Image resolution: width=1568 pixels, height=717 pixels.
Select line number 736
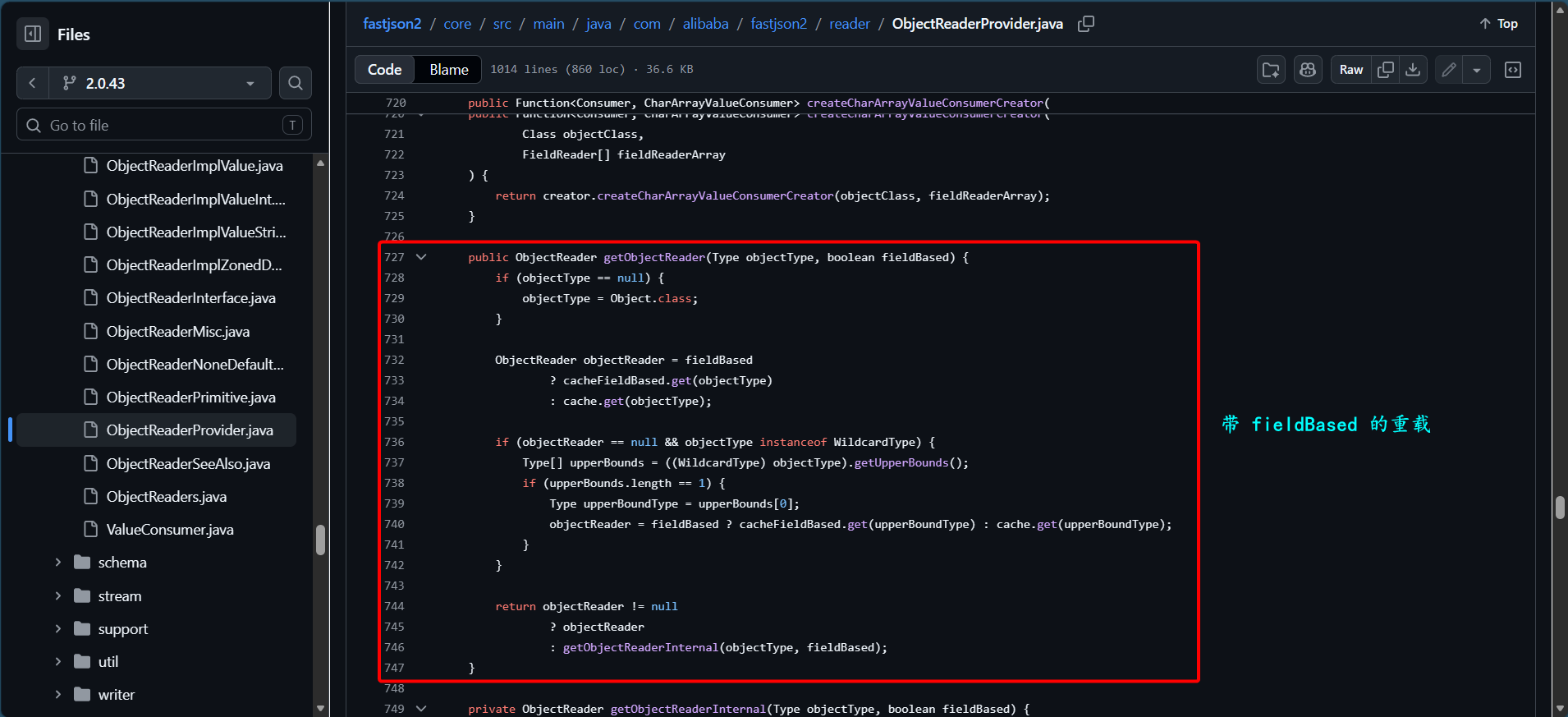tap(394, 442)
